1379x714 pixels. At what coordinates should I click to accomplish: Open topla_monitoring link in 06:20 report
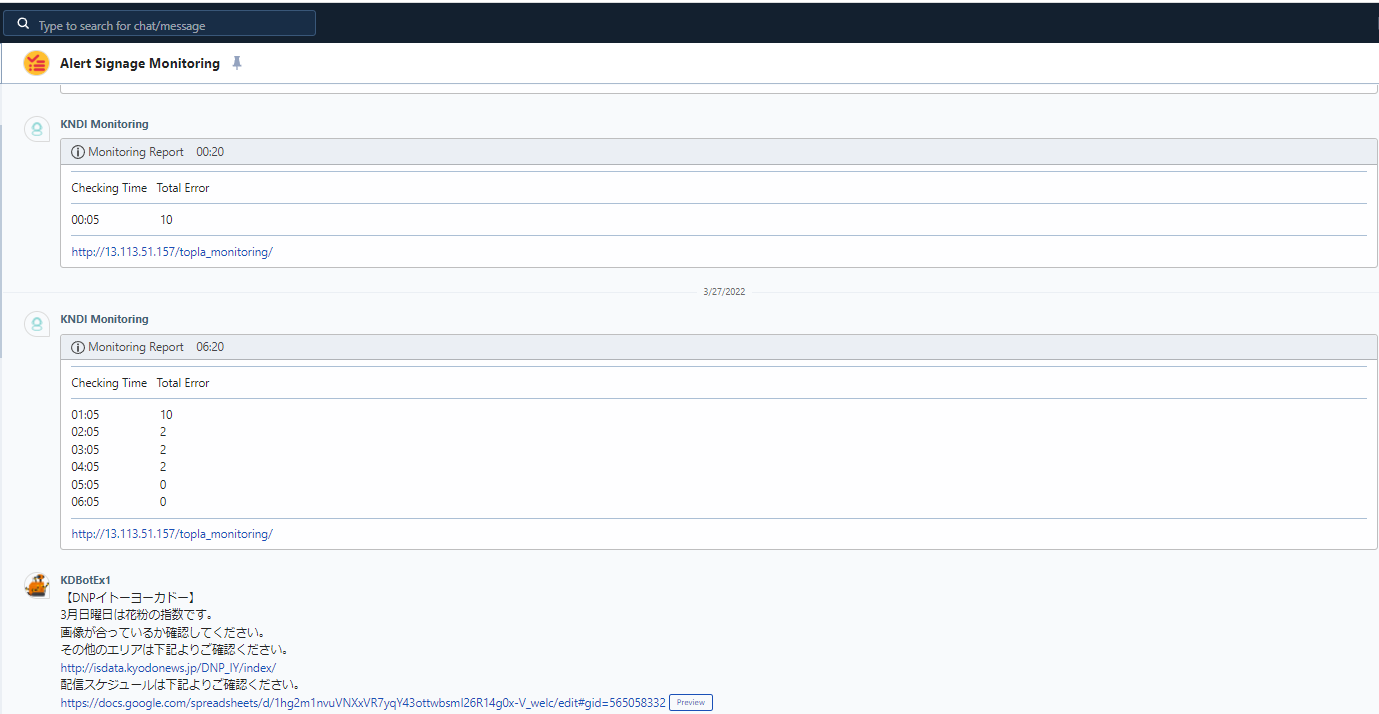[171, 534]
